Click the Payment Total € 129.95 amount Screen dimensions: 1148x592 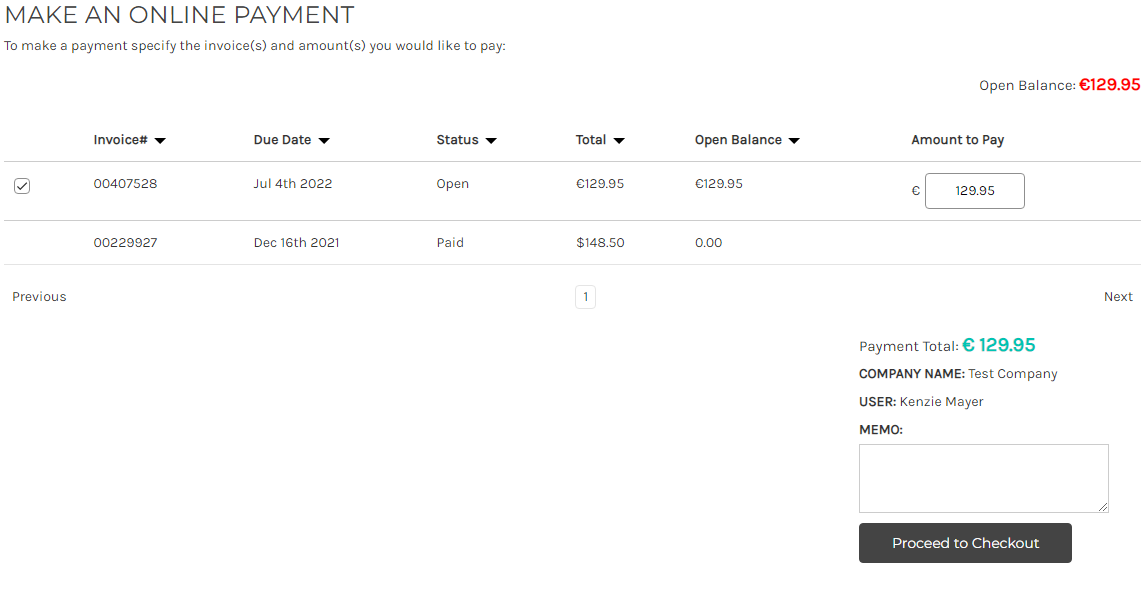tap(999, 345)
